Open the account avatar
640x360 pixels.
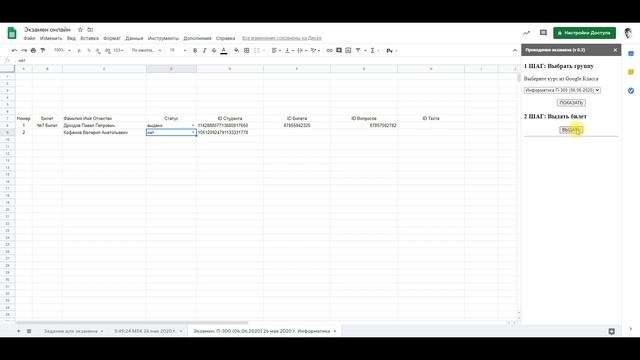click(628, 33)
